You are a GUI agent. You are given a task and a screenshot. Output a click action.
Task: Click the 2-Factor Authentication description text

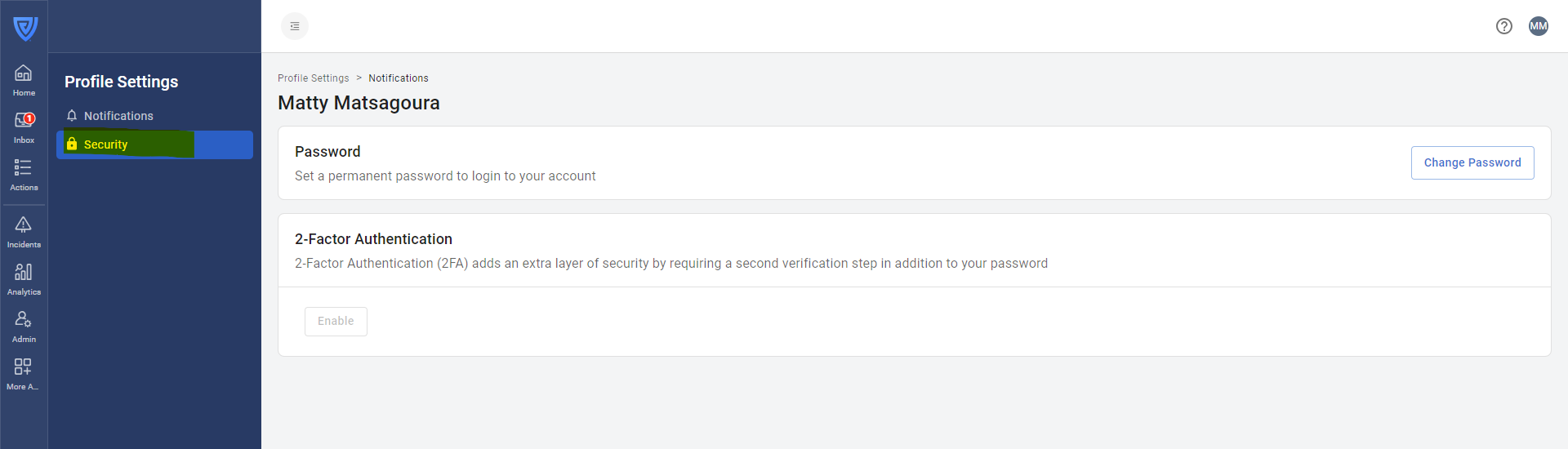(670, 263)
